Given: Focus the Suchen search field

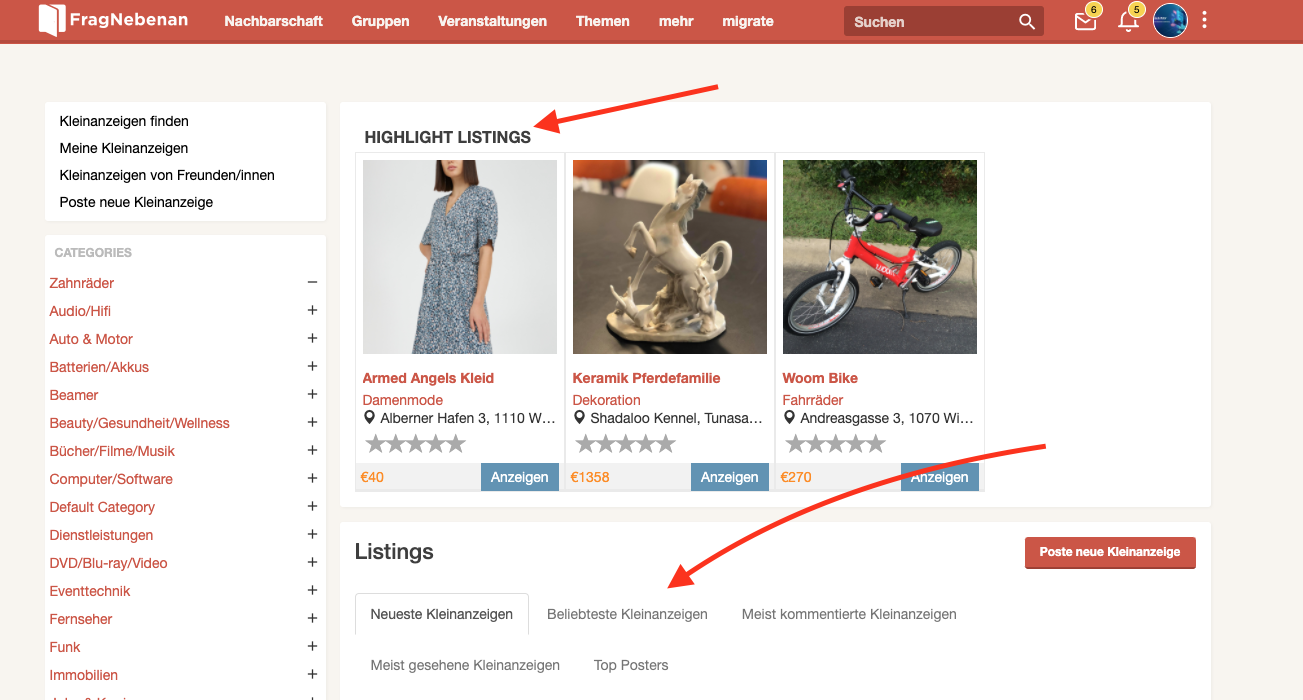Looking at the screenshot, I should point(930,22).
